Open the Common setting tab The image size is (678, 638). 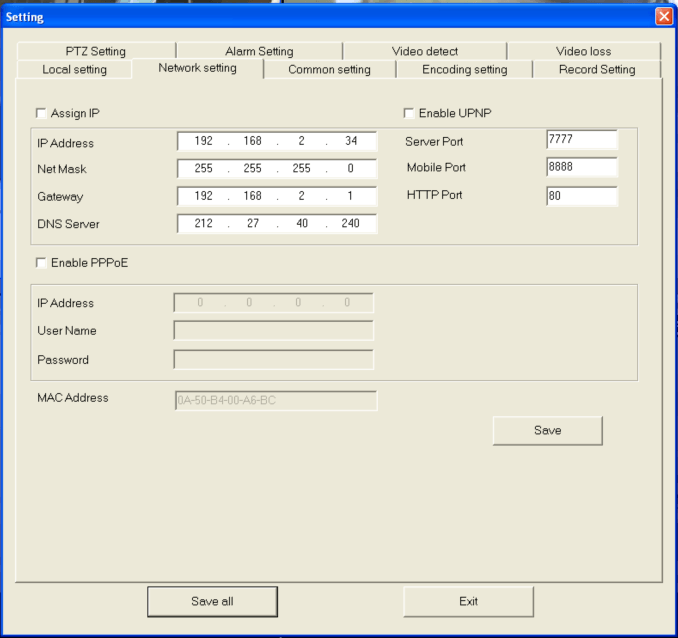[329, 70]
